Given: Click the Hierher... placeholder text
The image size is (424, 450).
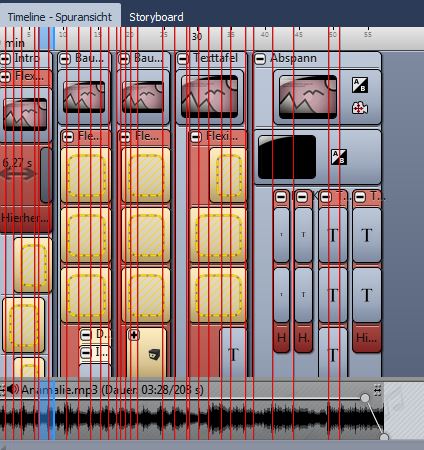Looking at the screenshot, I should coord(25,218).
